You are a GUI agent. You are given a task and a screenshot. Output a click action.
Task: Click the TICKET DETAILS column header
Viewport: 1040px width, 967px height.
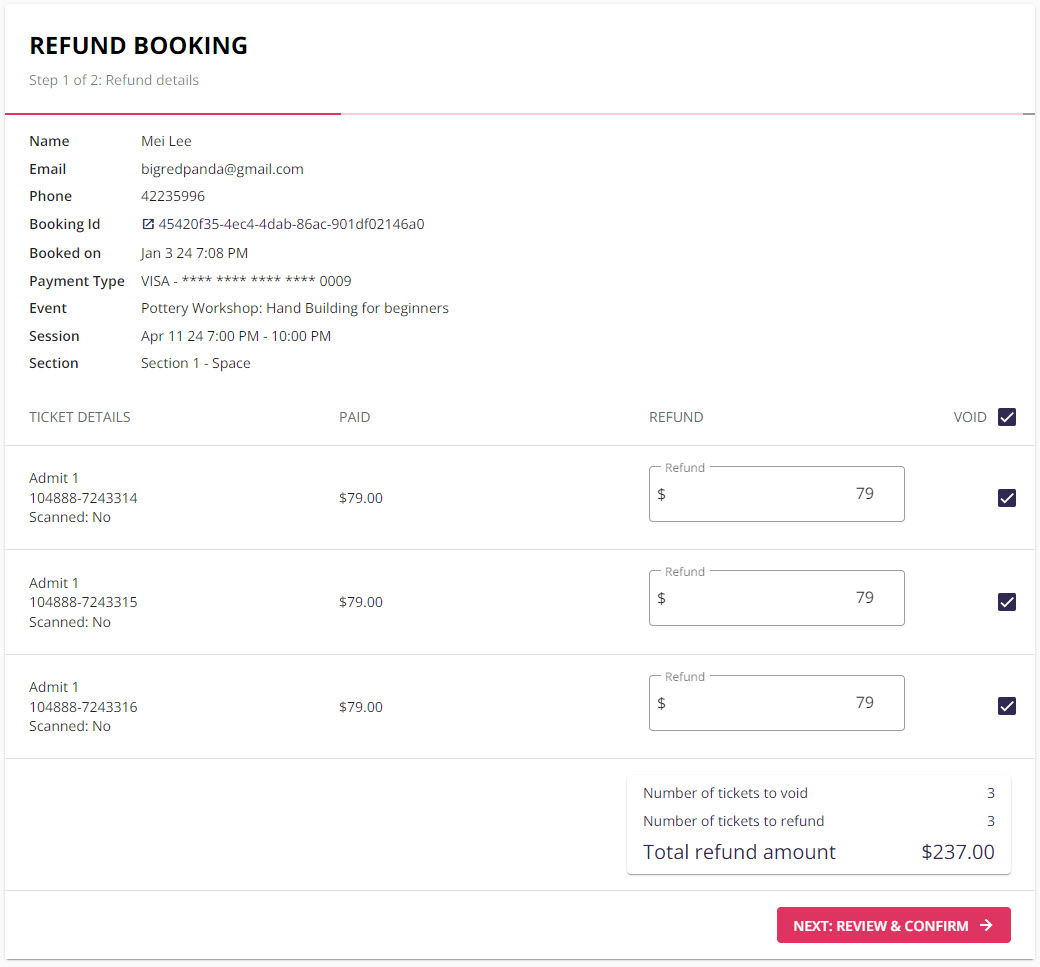(80, 417)
